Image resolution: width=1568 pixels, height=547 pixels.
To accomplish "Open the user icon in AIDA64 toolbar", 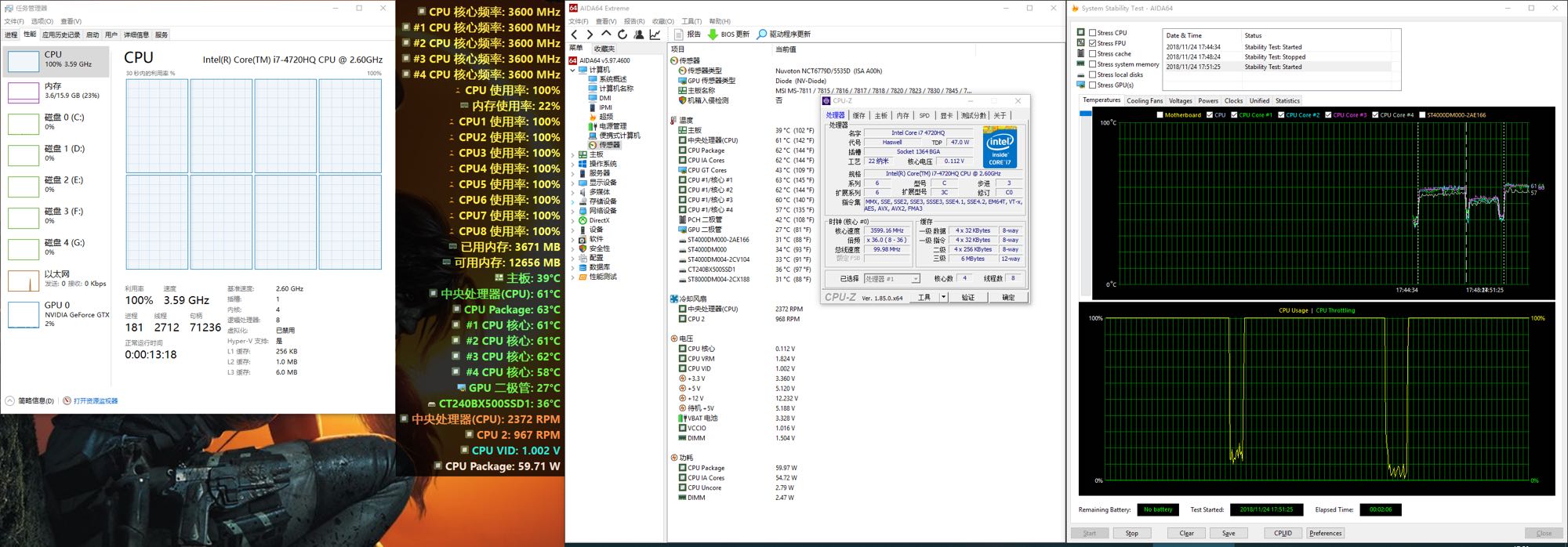I will [x=639, y=34].
